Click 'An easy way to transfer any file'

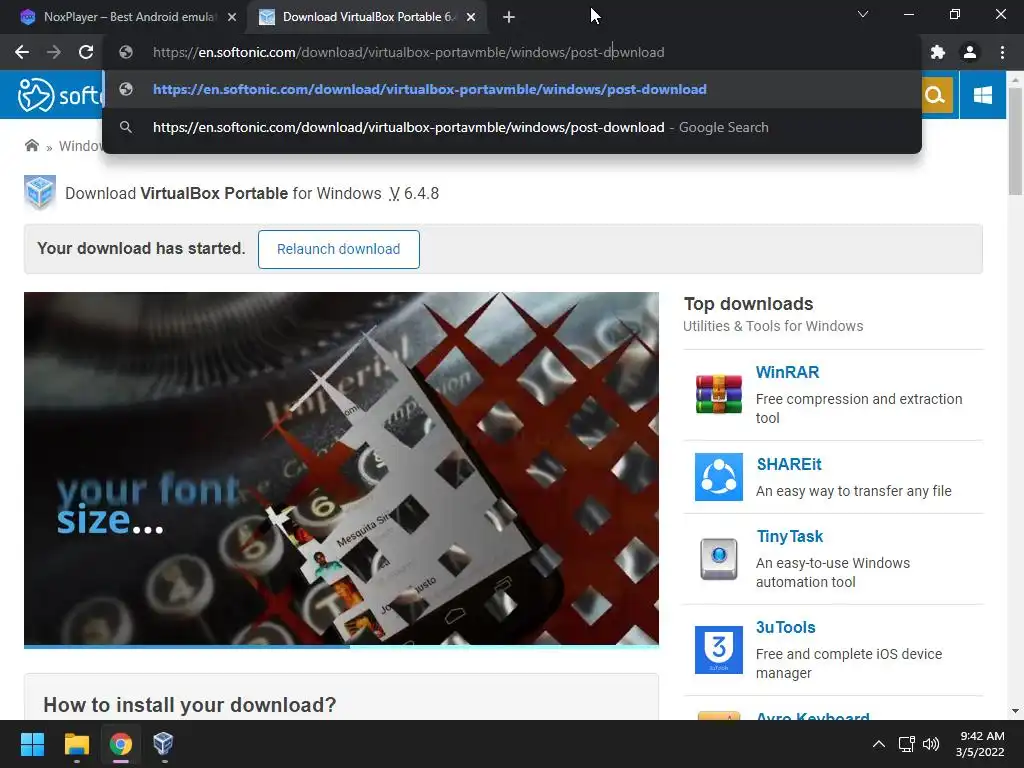tap(854, 491)
